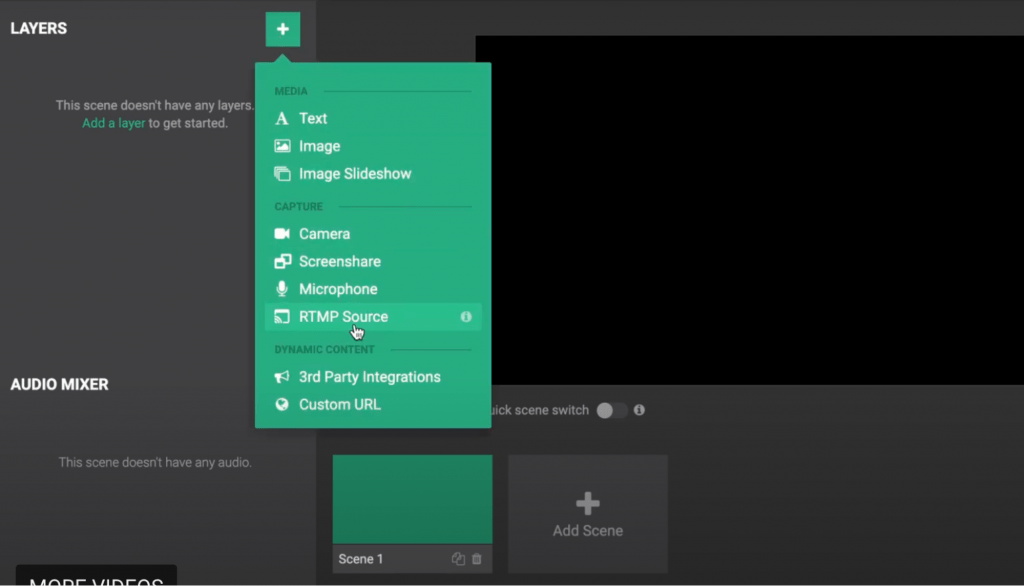Click the Image Slideshow stacked-frames icon
The image size is (1024, 586).
point(284,173)
